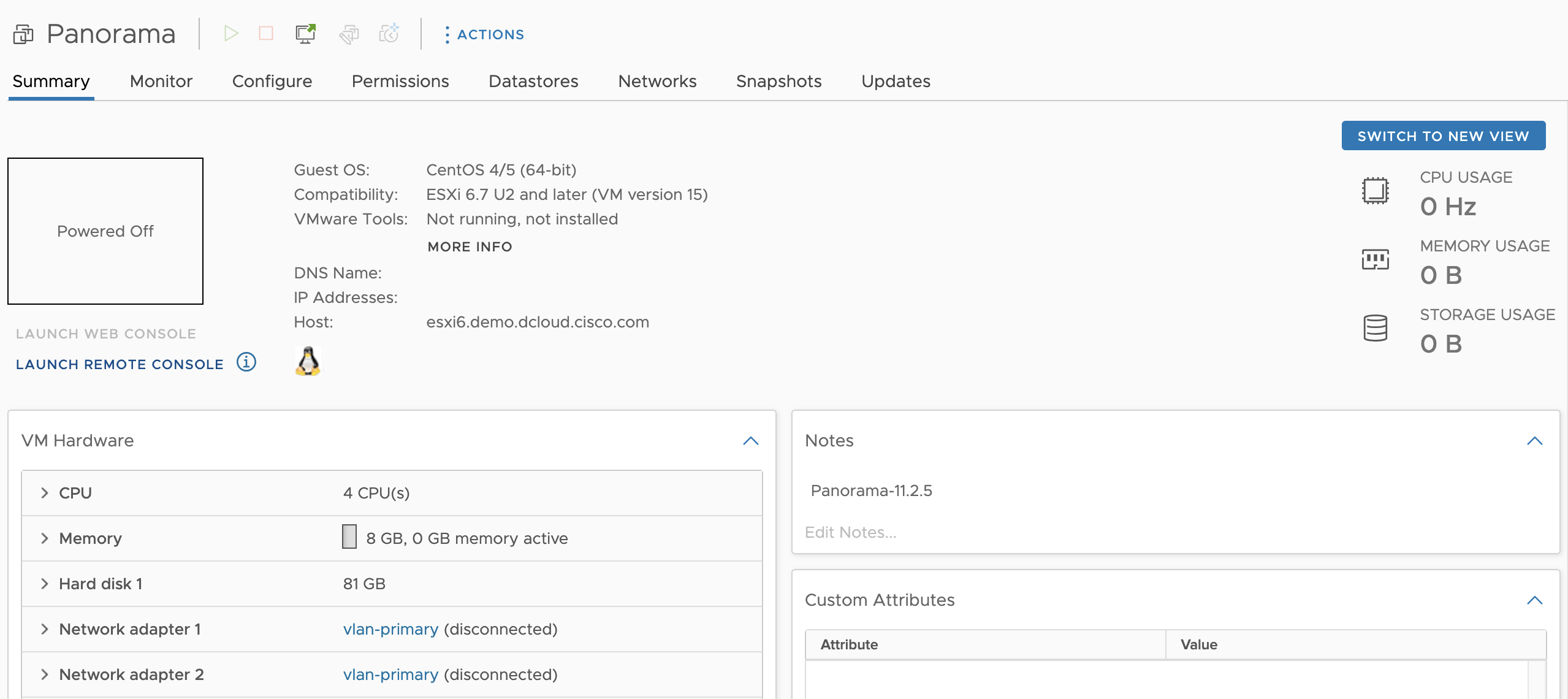Image resolution: width=1568 pixels, height=699 pixels.
Task: Expand the Memory hardware row
Action: click(x=45, y=538)
